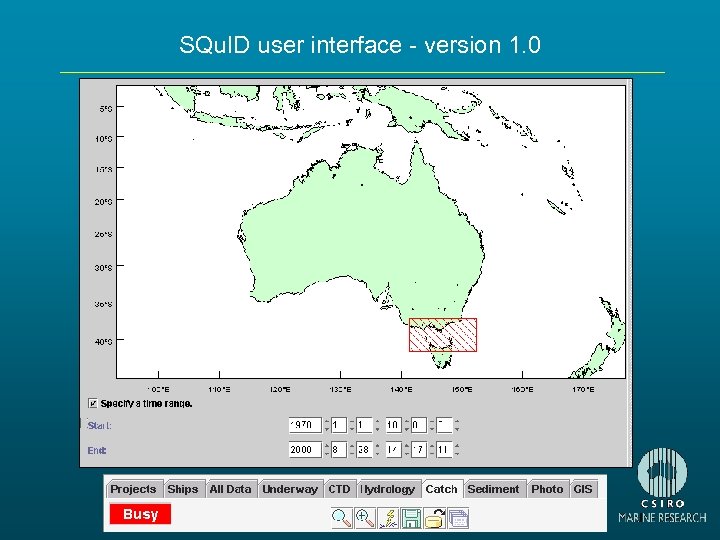Open the Sediment tab
This screenshot has height=540, width=720.
(493, 489)
